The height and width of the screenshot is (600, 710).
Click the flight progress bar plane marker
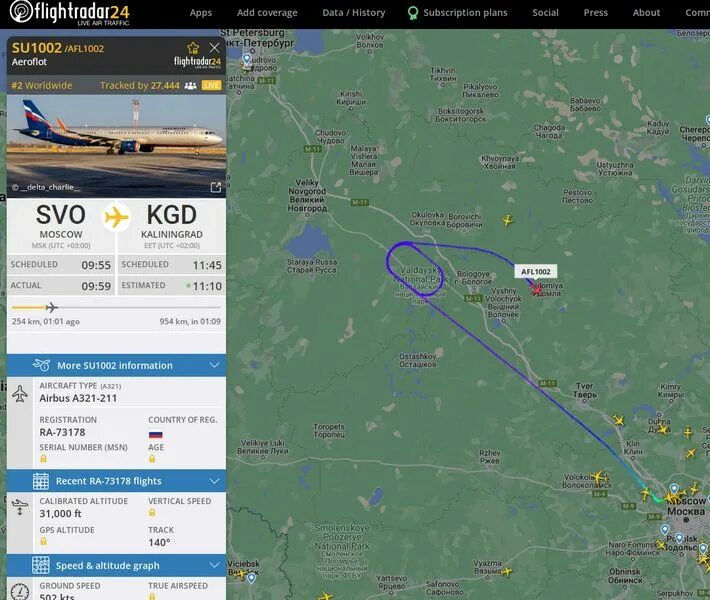point(52,307)
